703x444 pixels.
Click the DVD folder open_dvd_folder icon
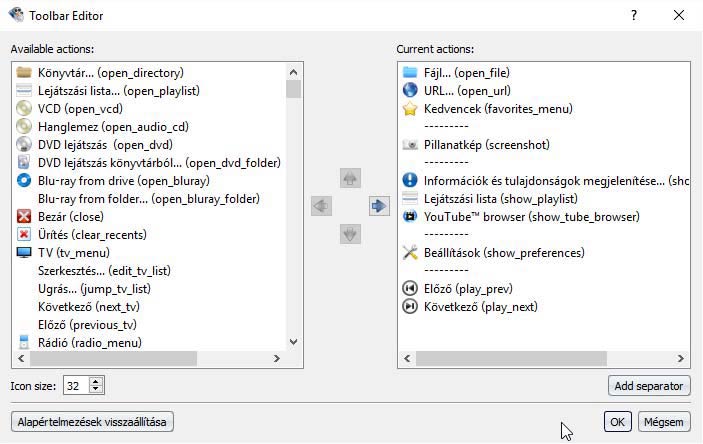click(24, 162)
